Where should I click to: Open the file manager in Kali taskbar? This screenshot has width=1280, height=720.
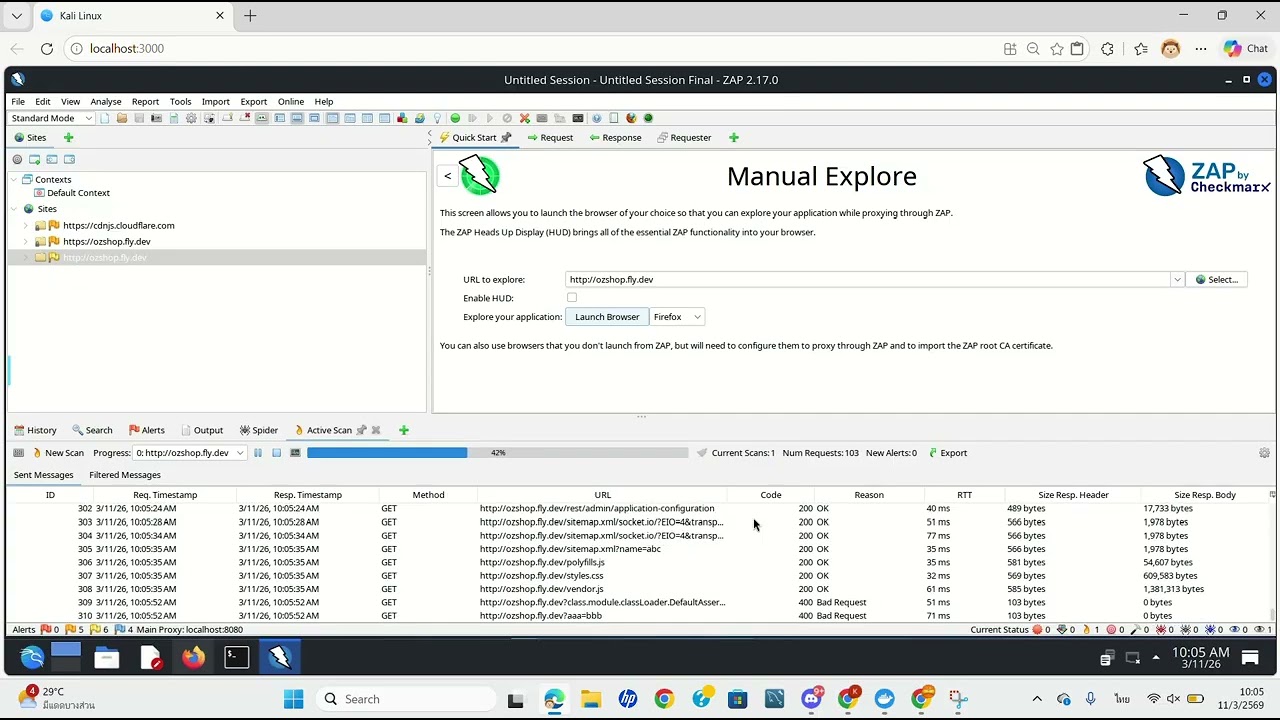107,657
